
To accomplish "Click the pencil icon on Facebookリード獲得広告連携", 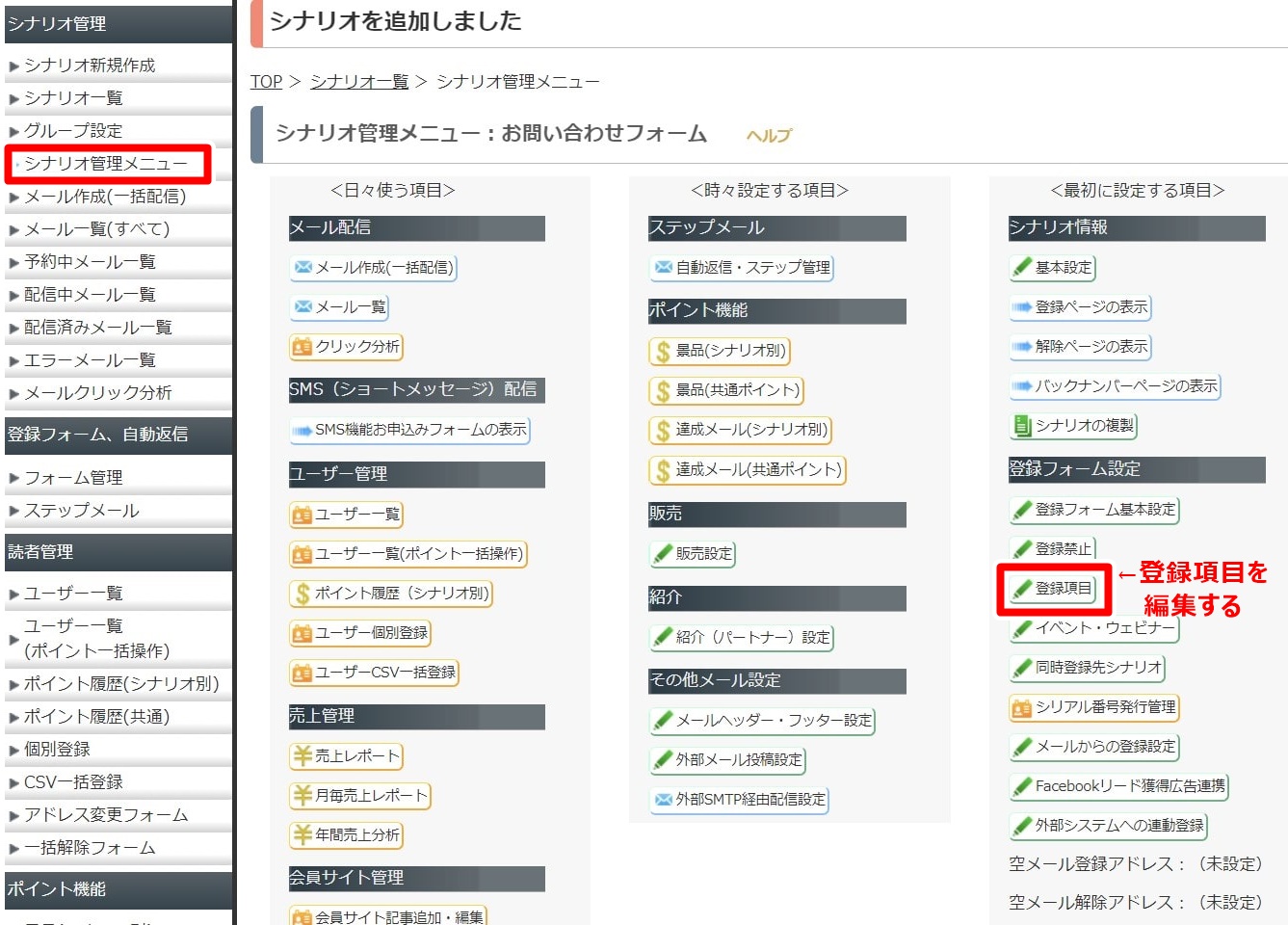I will pos(1022,786).
